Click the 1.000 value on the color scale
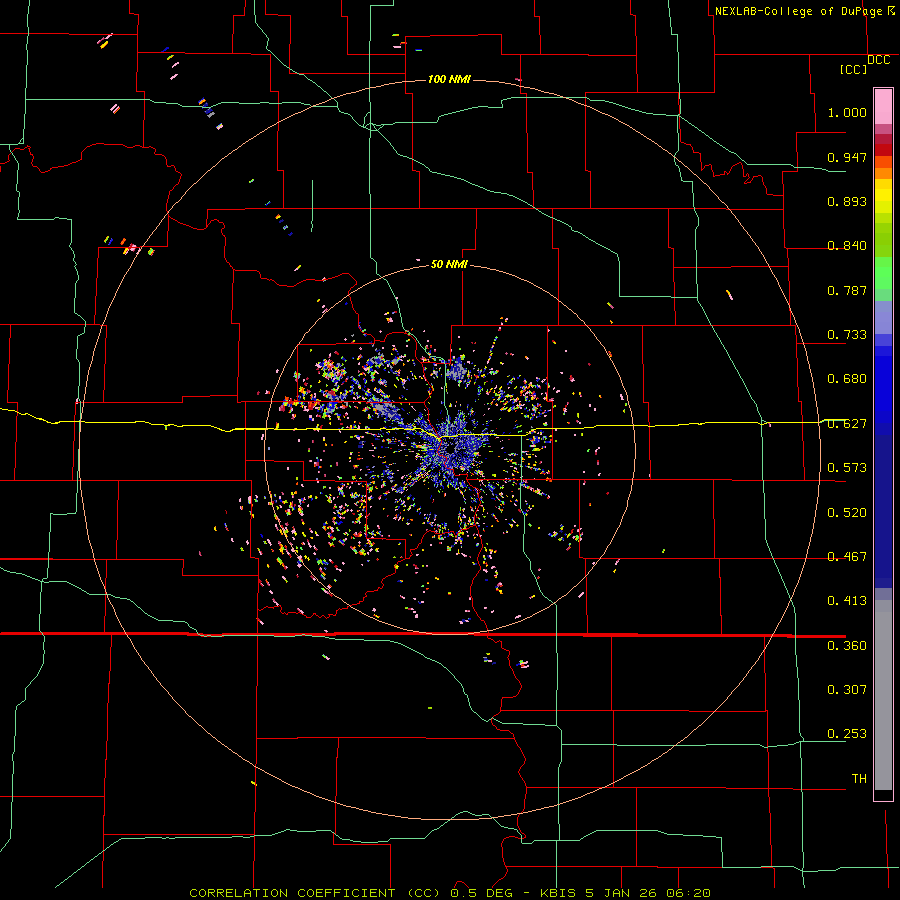Viewport: 900px width, 900px height. click(847, 112)
